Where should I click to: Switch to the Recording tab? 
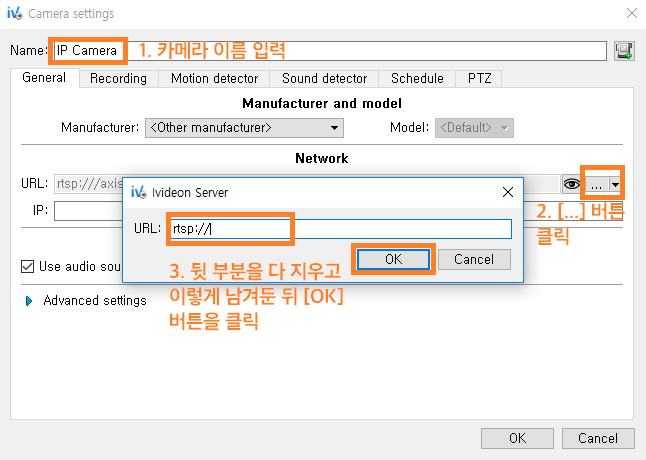(118, 78)
